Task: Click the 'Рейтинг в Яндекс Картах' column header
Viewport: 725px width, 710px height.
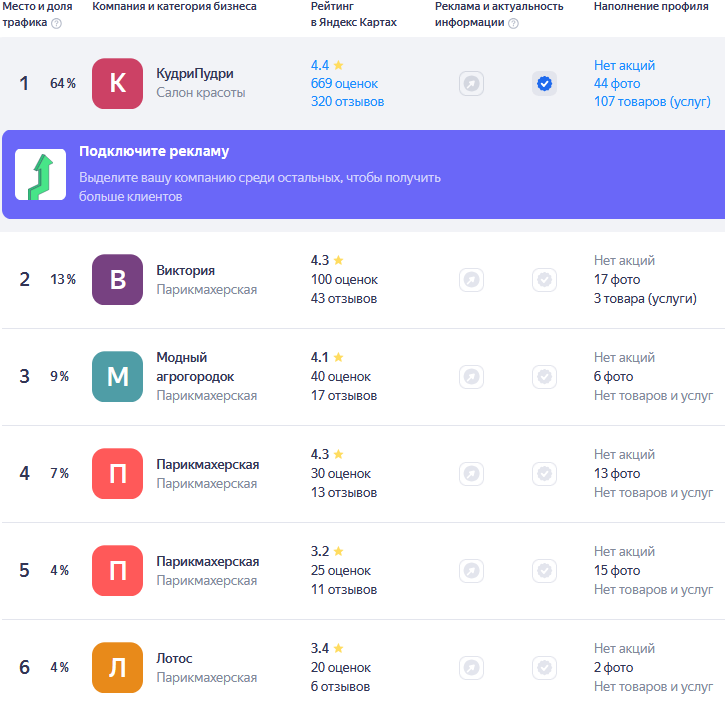Action: tap(354, 14)
